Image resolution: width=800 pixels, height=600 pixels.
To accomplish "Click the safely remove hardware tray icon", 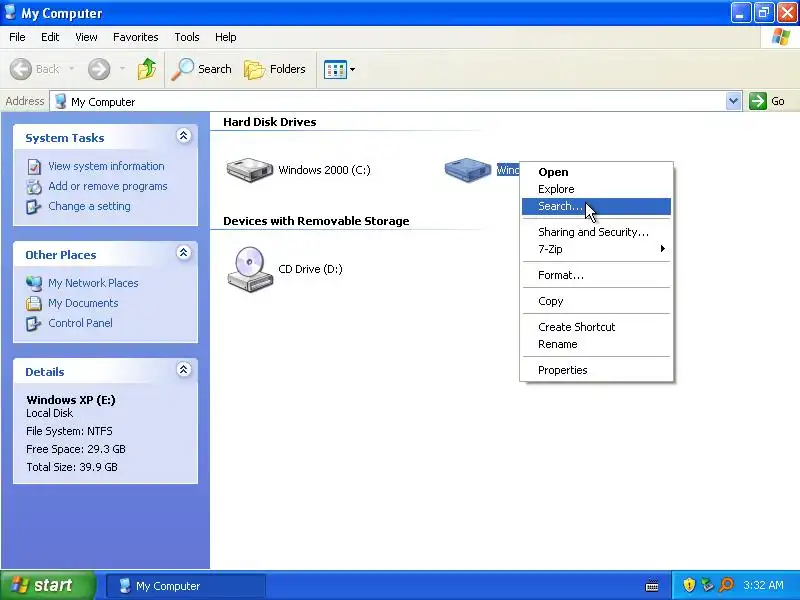I will click(708, 585).
